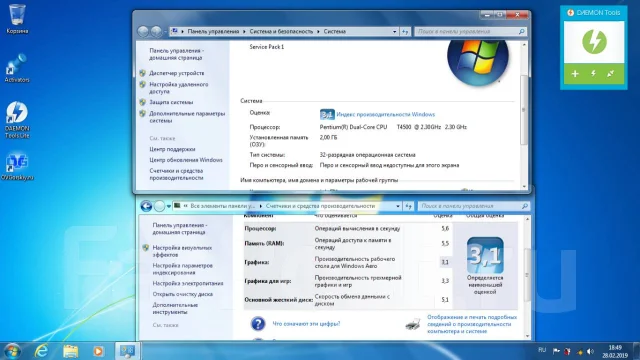The width and height of the screenshot is (640, 360).
Task: Refresh the System window address bar
Action: (x=405, y=31)
